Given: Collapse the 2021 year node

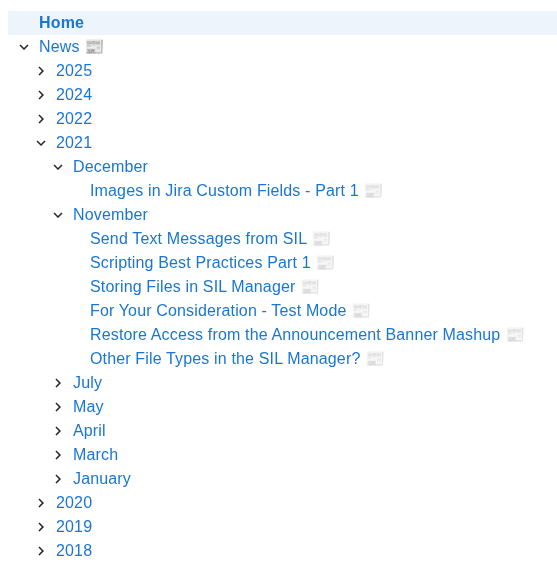Looking at the screenshot, I should 41,143.
